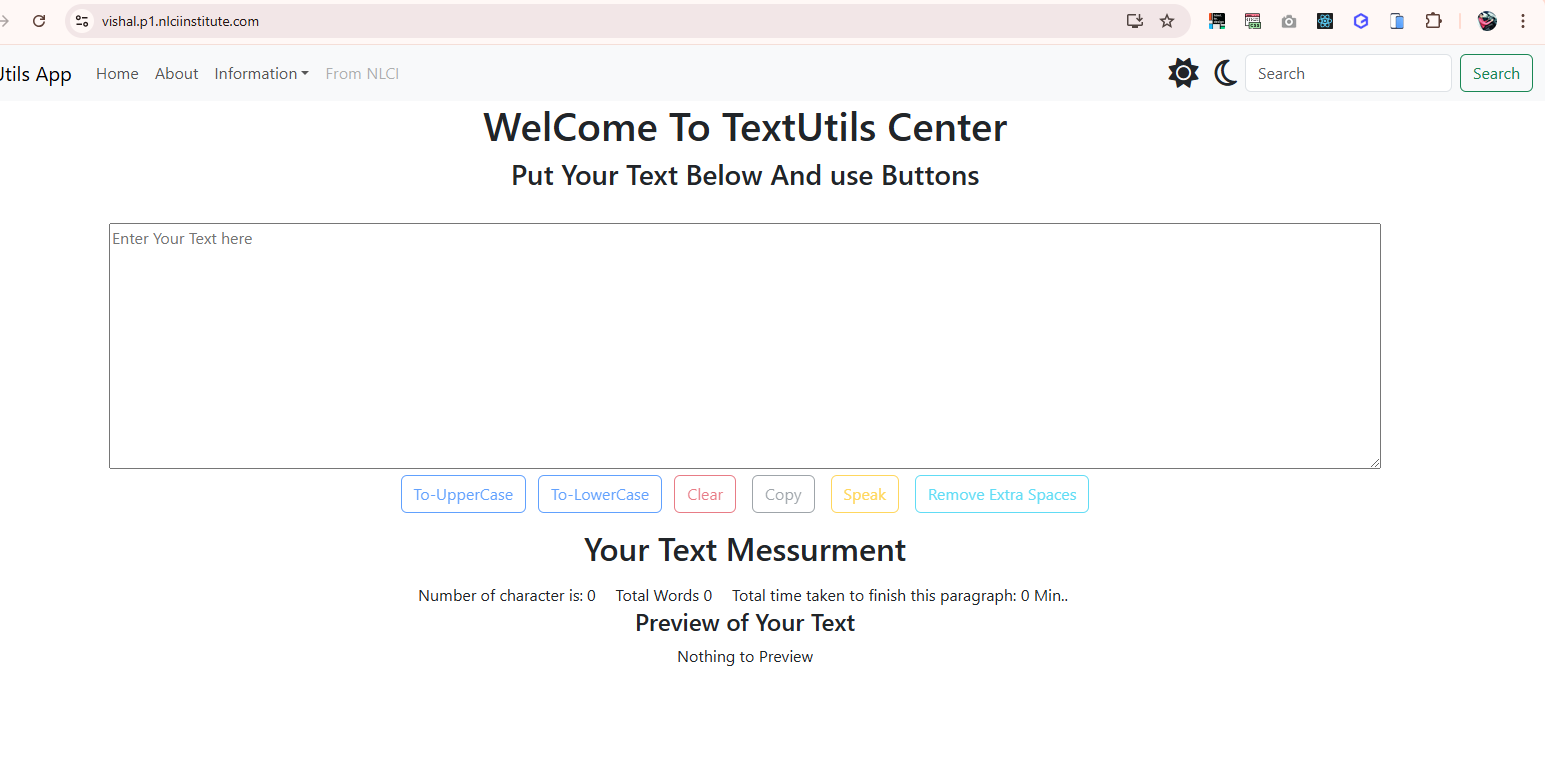This screenshot has width=1545, height=762.
Task: Click the grey camera screenshot extension
Action: click(x=1289, y=21)
